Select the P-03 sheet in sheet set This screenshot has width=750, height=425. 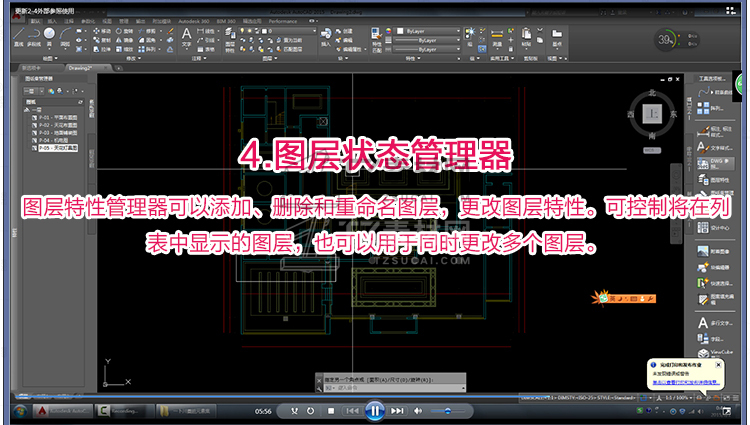tap(55, 133)
